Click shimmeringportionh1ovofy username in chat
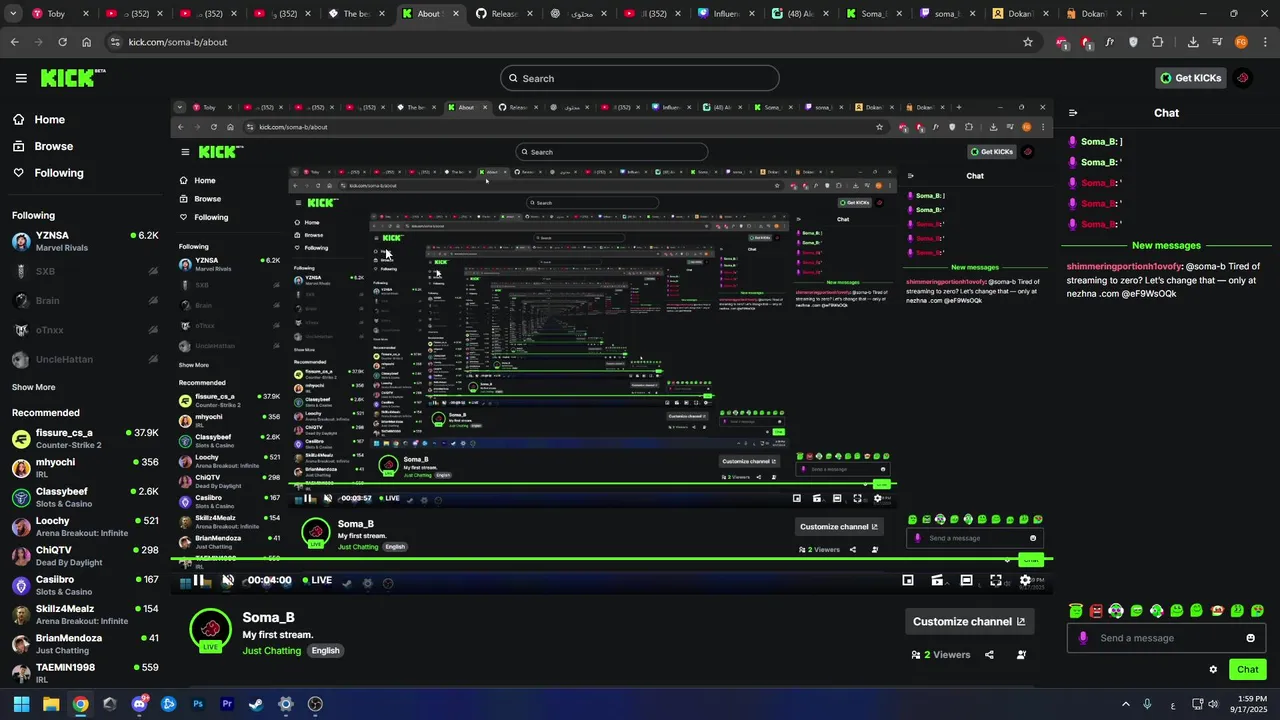The width and height of the screenshot is (1280, 720). pos(1124,267)
